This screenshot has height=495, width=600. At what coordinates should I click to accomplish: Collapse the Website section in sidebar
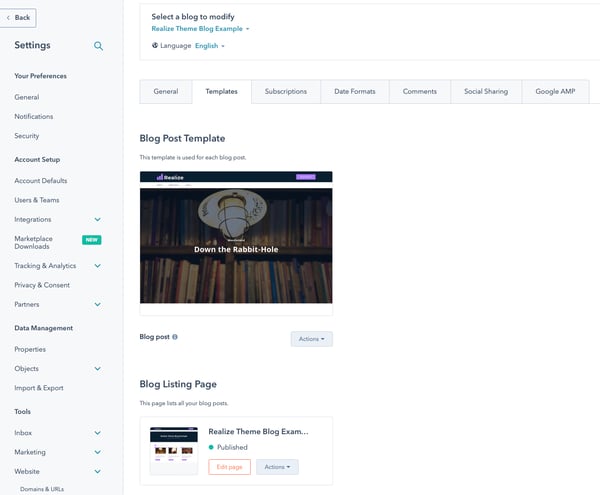(97, 471)
